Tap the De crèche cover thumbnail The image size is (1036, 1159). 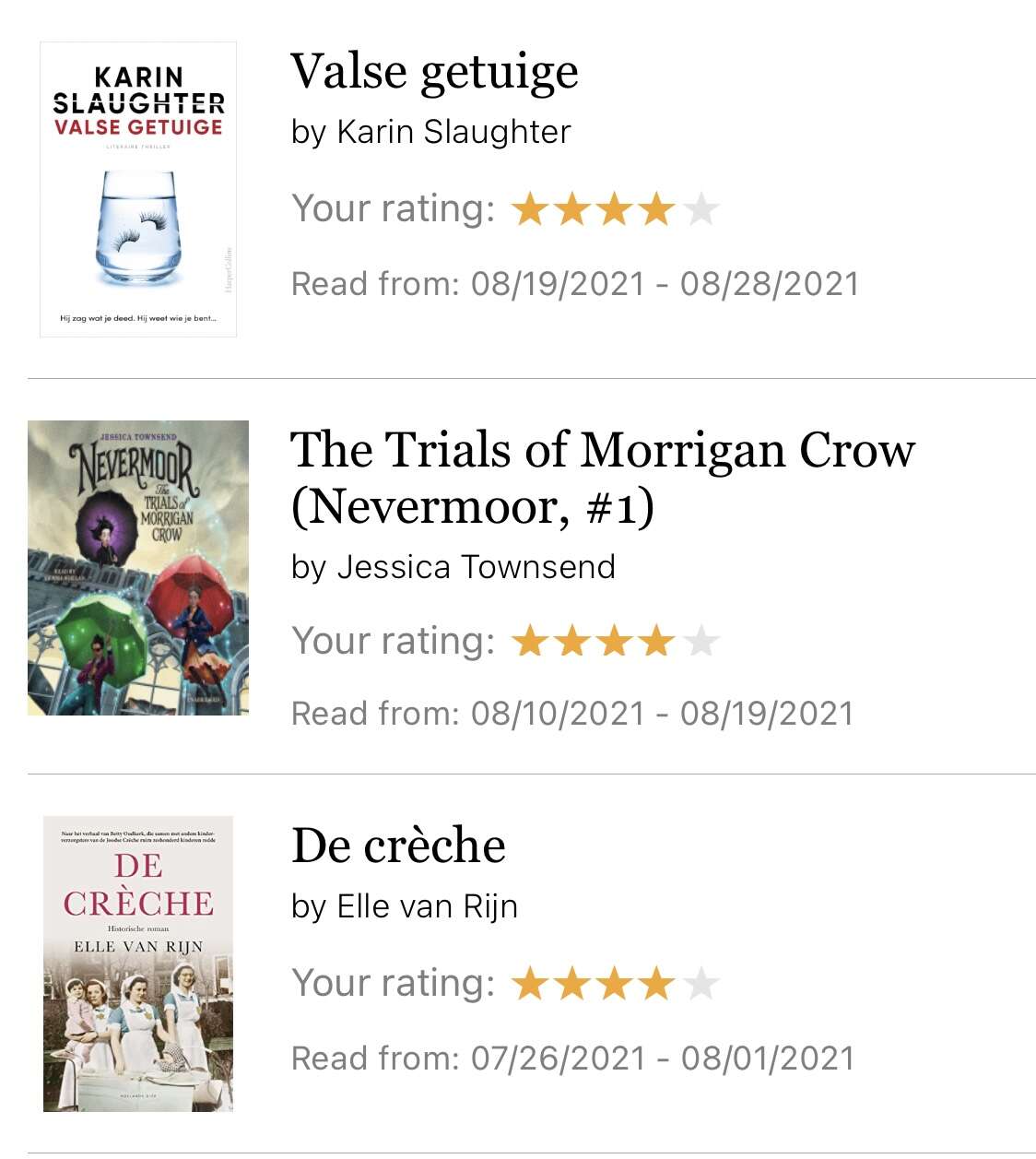(x=138, y=964)
